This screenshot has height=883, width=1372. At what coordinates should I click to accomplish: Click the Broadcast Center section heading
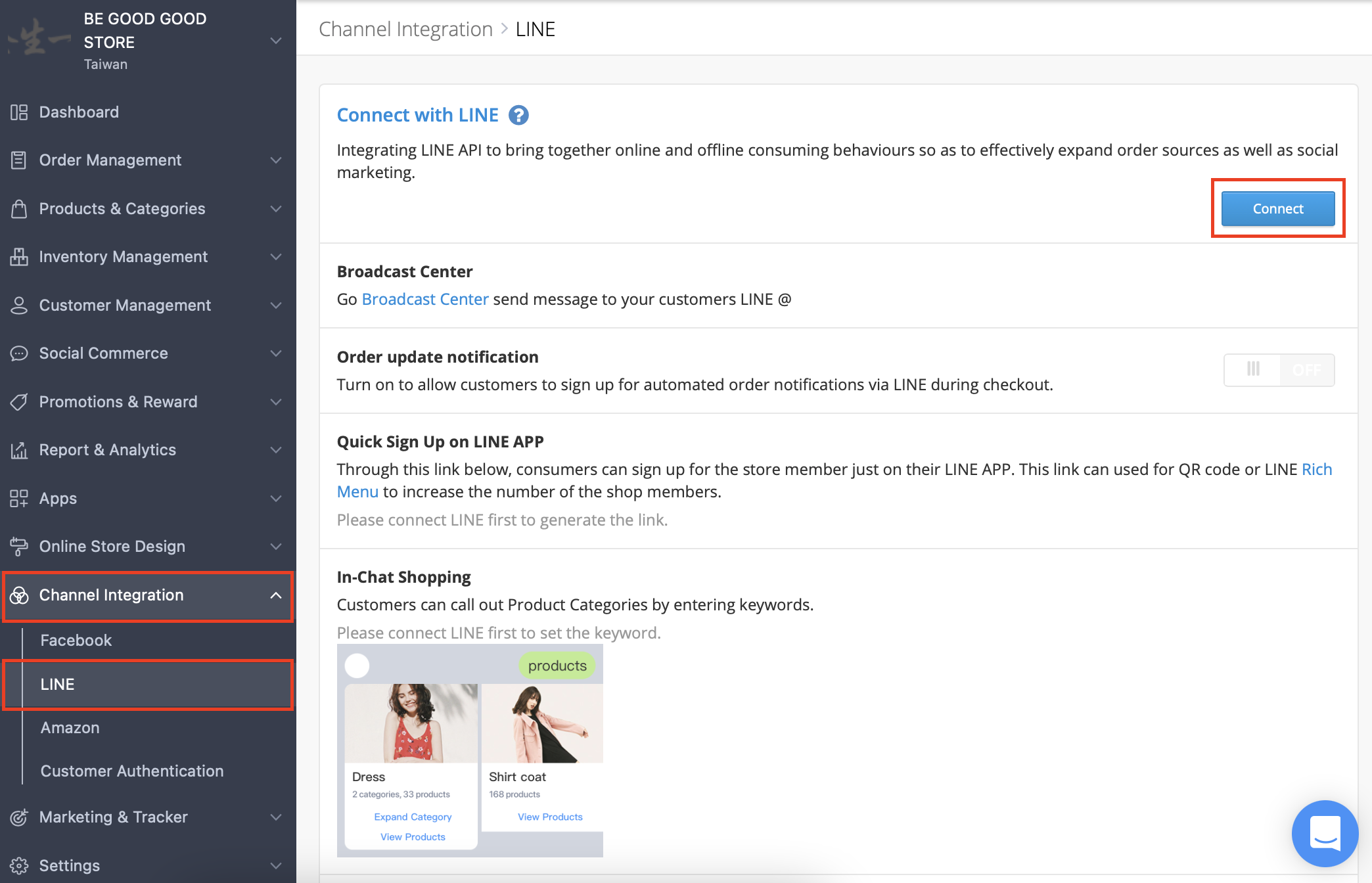tap(405, 272)
